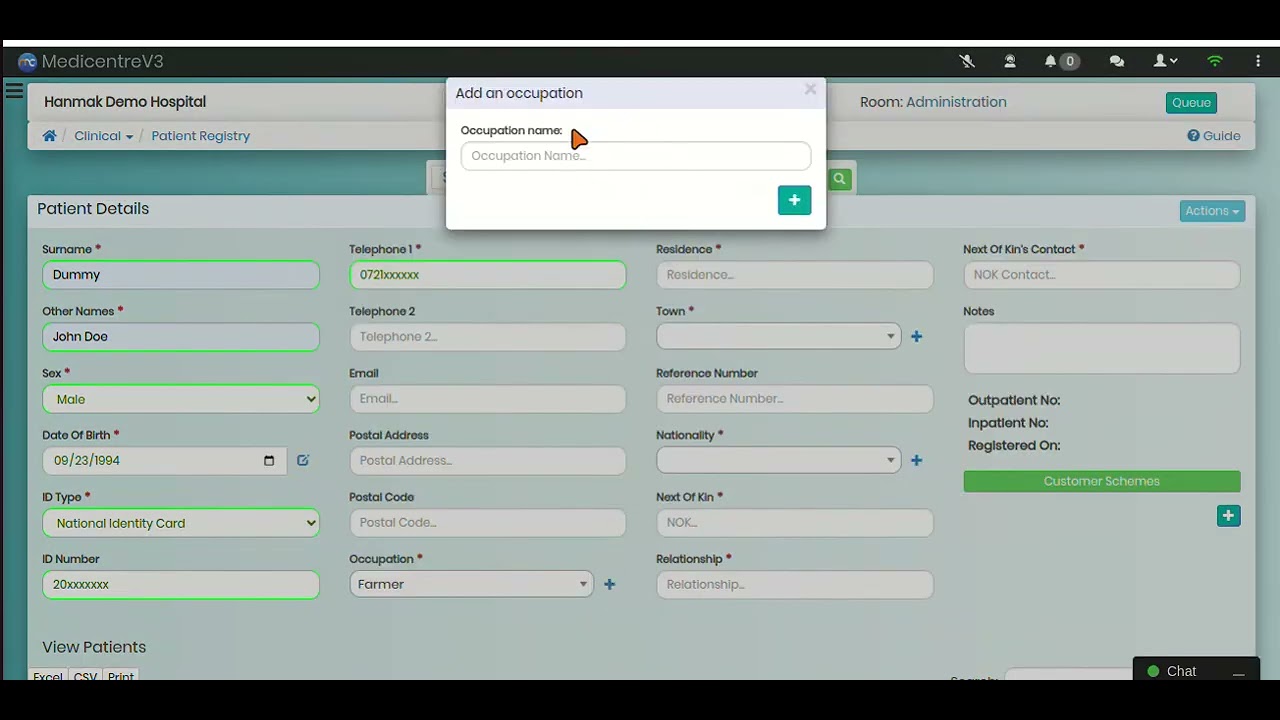Open the Clinical breadcrumb dropdown
The width and height of the screenshot is (1280, 720).
[103, 136]
